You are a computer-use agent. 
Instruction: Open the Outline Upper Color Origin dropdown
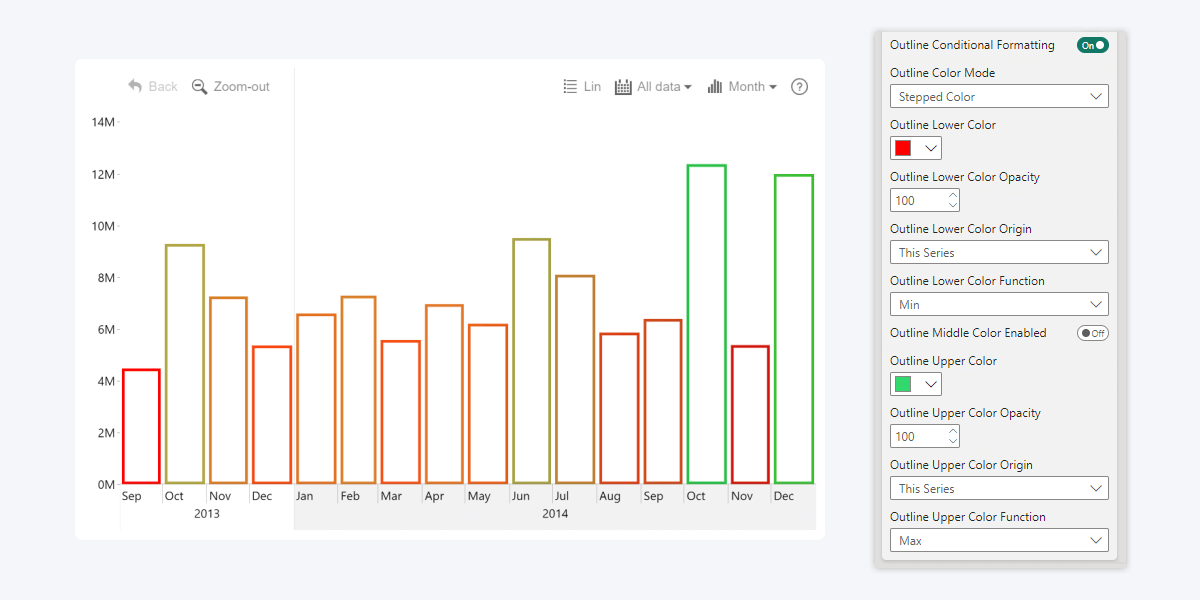(x=998, y=488)
